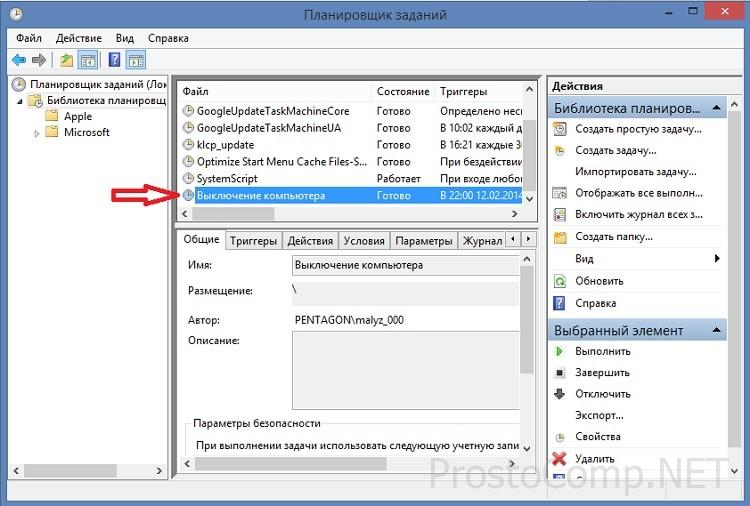This screenshot has height=506, width=750.
Task: Click the Отключить down-arrow icon
Action: 559,394
